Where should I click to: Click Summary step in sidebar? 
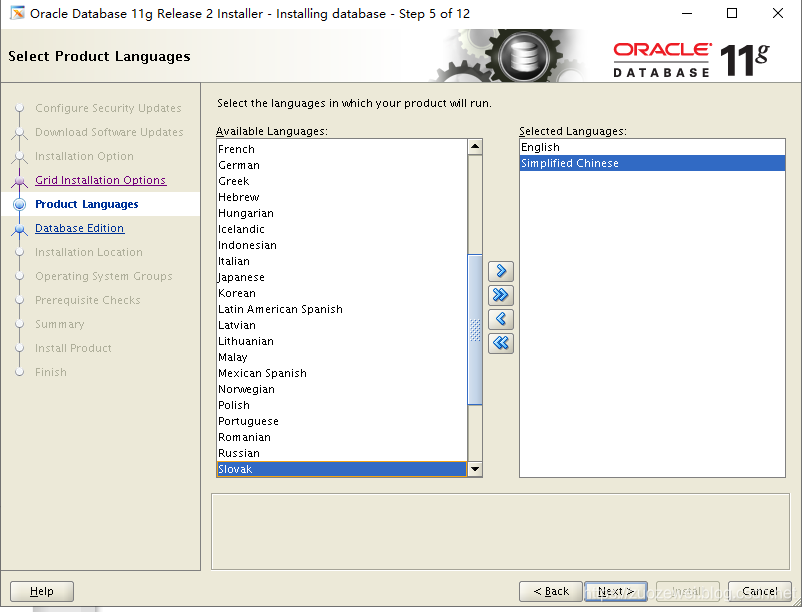pyautogui.click(x=59, y=324)
